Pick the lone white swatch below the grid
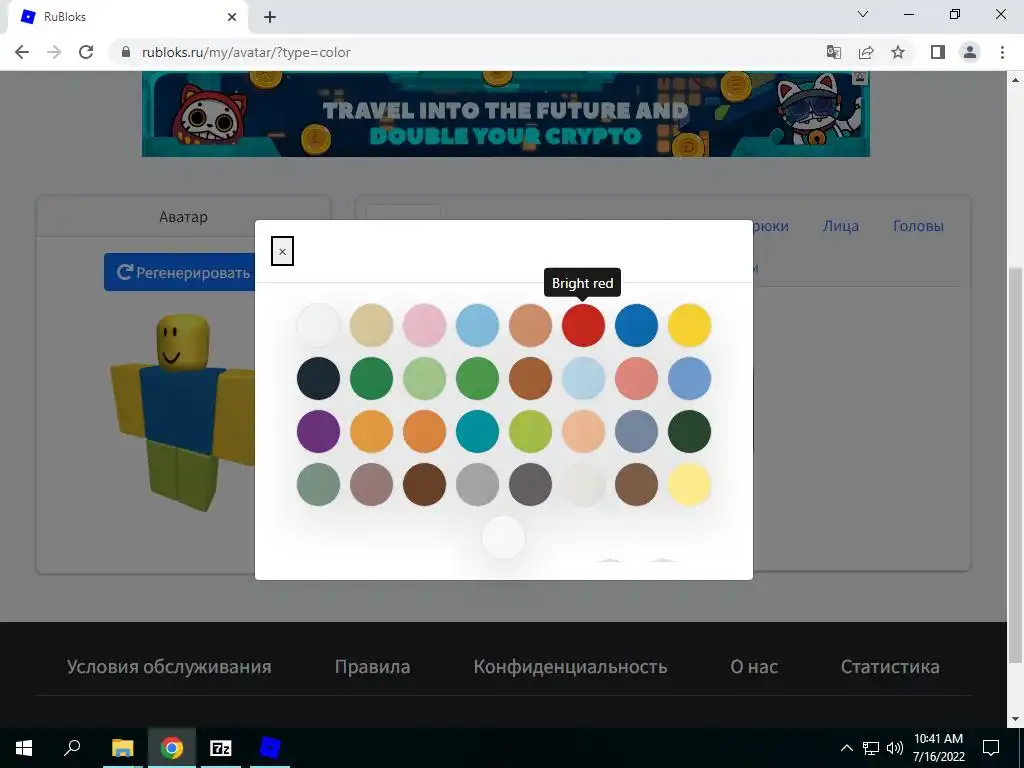1024x768 pixels. pyautogui.click(x=504, y=537)
